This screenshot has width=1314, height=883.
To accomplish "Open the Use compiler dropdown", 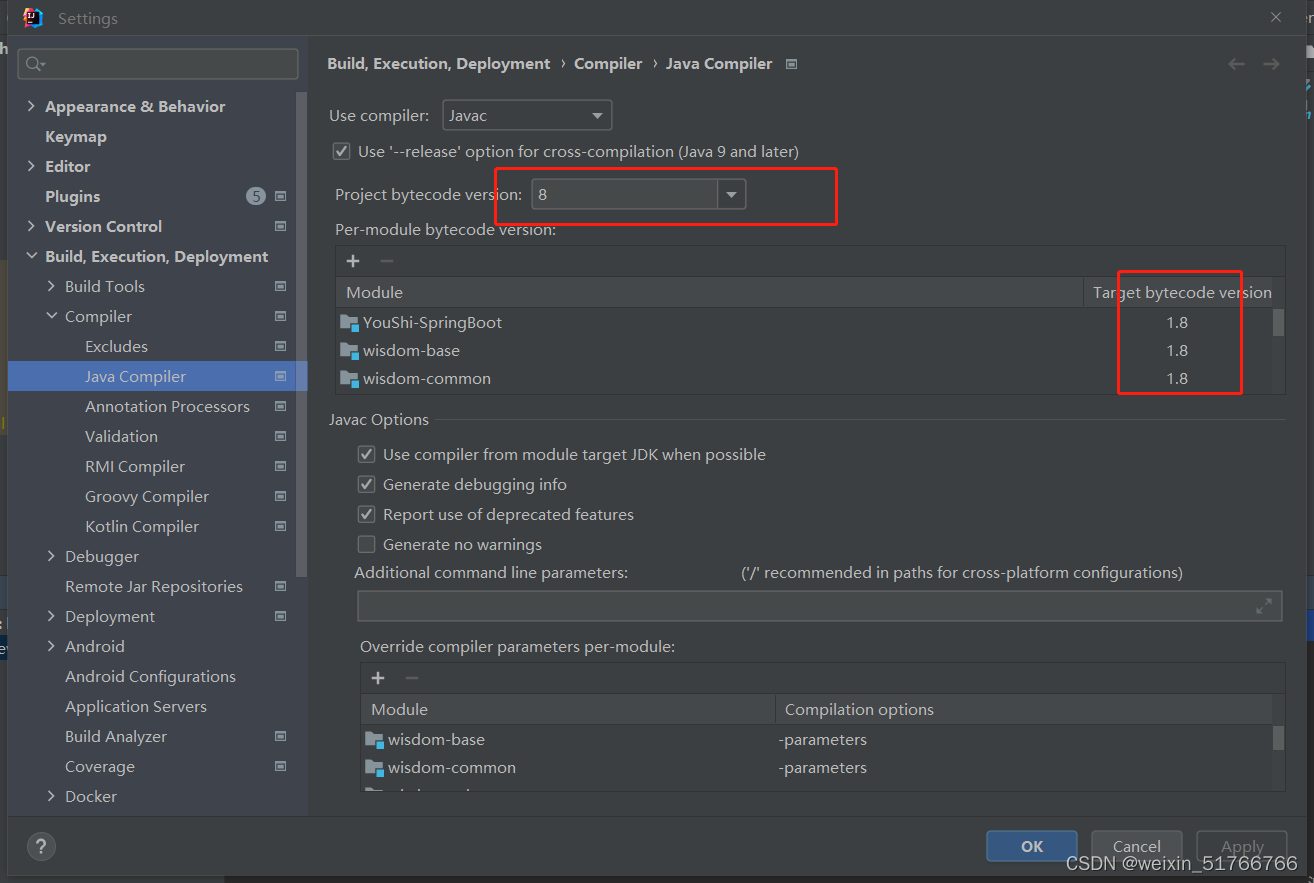I will [x=596, y=115].
